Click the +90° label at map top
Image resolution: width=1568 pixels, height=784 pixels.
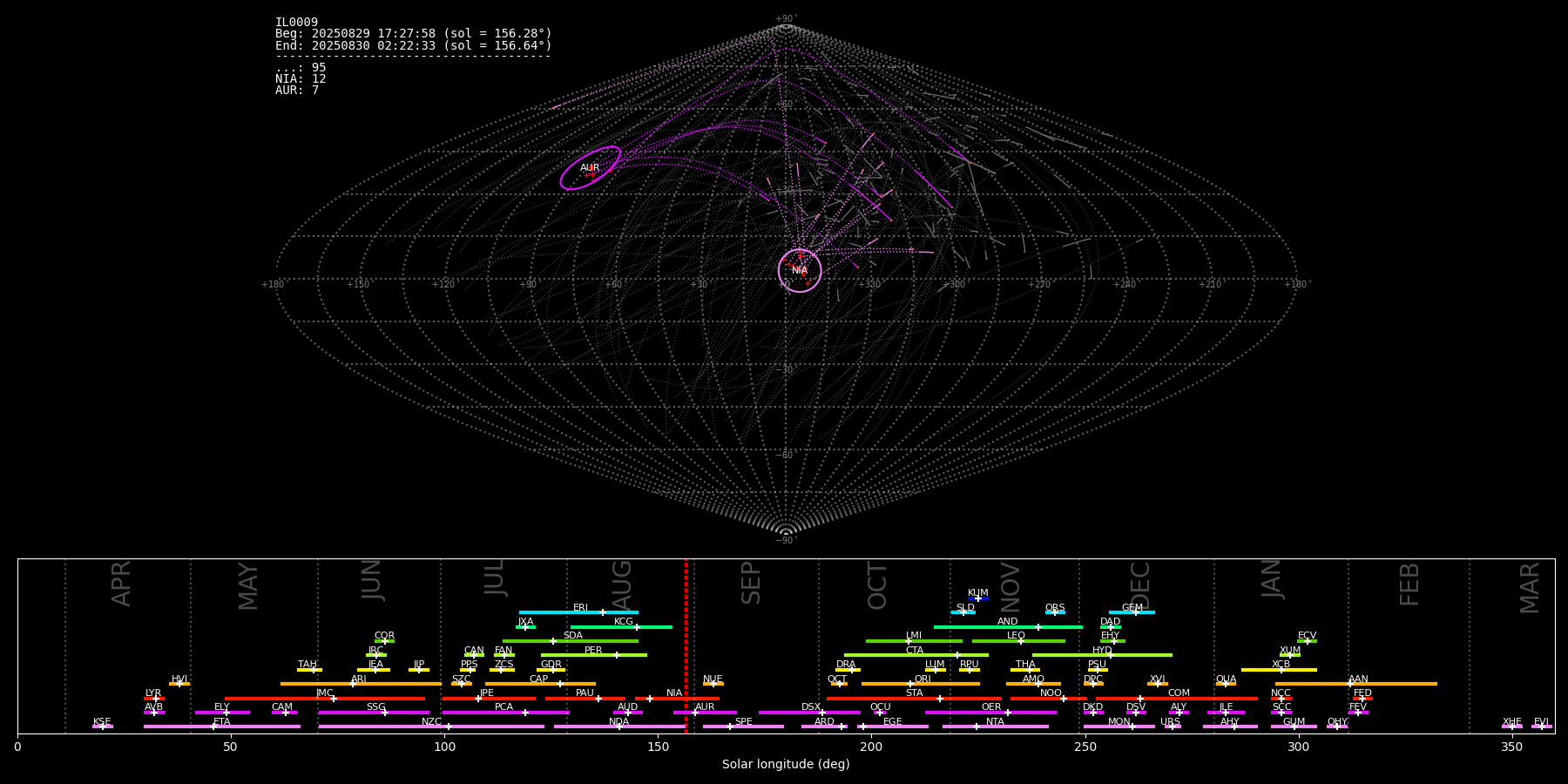(786, 19)
